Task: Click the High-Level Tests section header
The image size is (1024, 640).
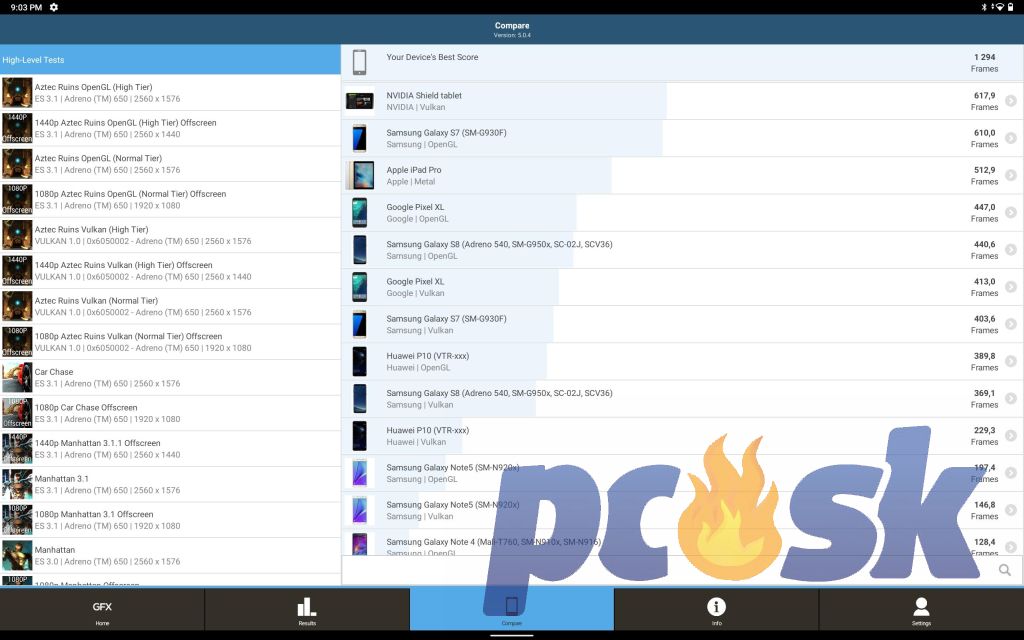Action: [x=170, y=59]
